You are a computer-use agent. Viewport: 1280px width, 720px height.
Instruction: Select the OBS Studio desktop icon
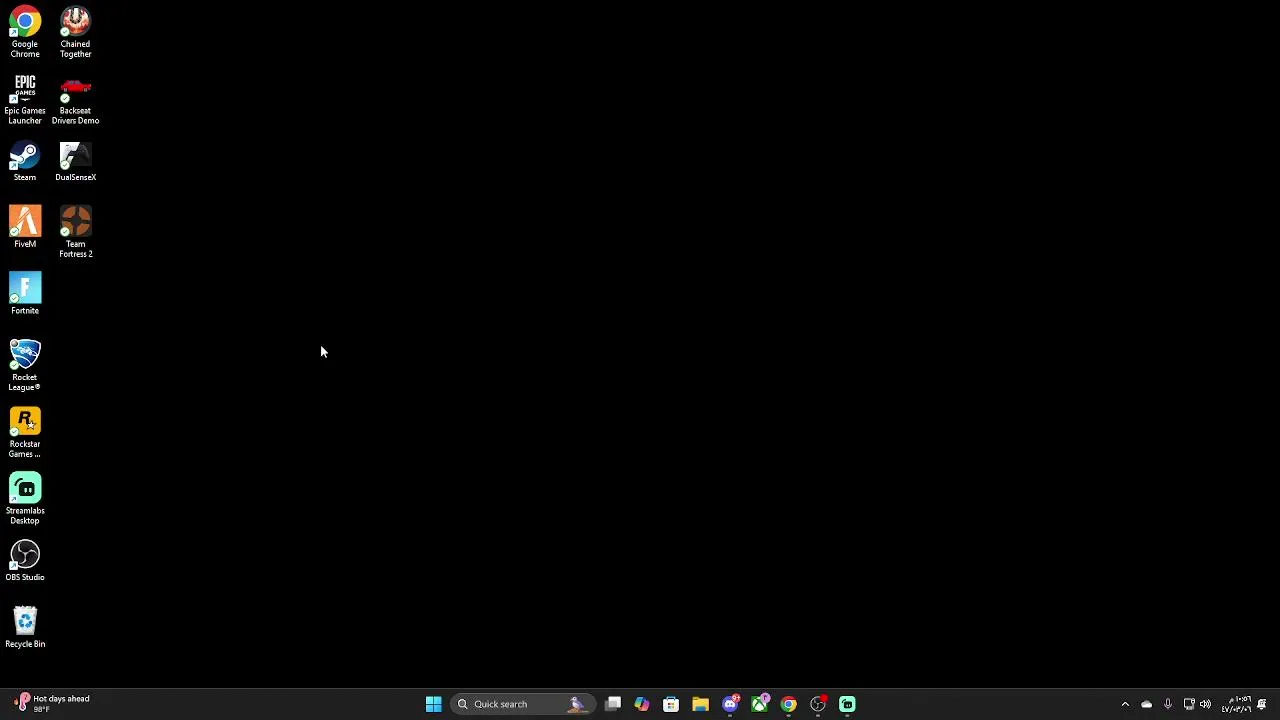[25, 562]
